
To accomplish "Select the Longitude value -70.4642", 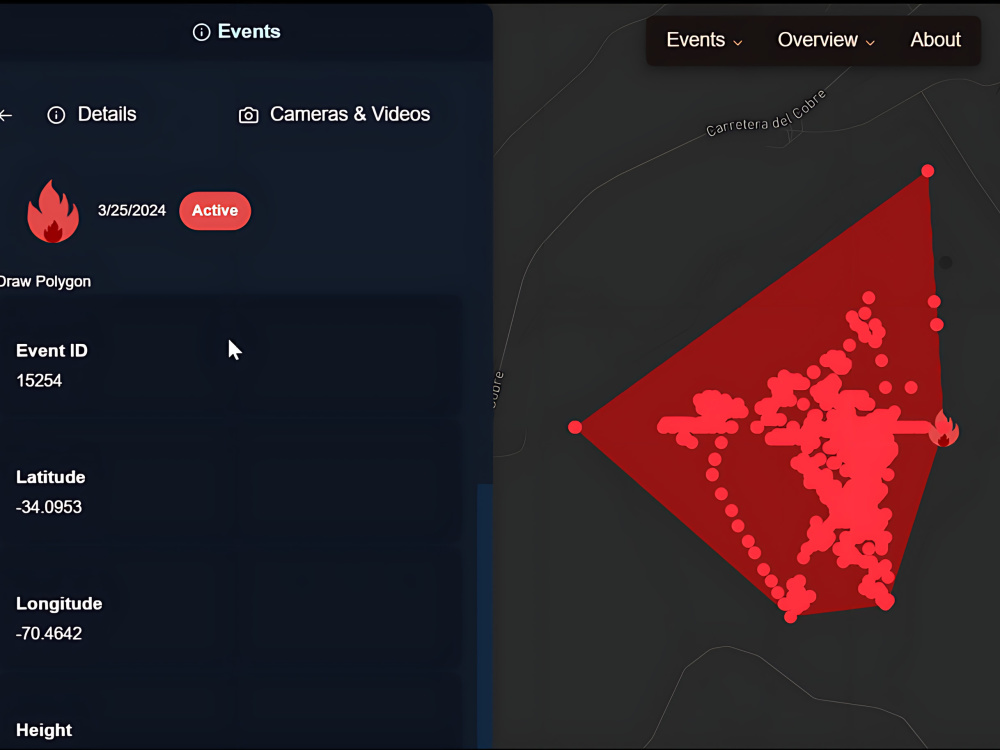I will click(49, 633).
